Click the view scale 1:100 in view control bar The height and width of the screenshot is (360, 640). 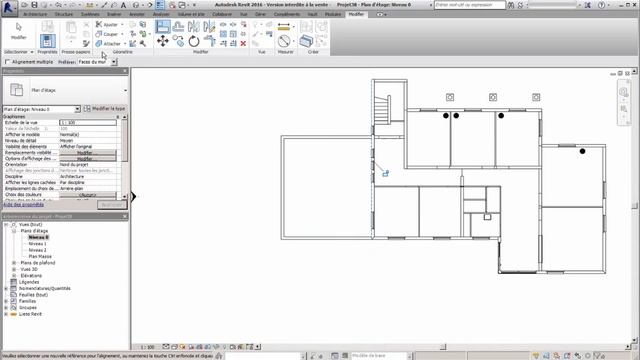point(147,347)
